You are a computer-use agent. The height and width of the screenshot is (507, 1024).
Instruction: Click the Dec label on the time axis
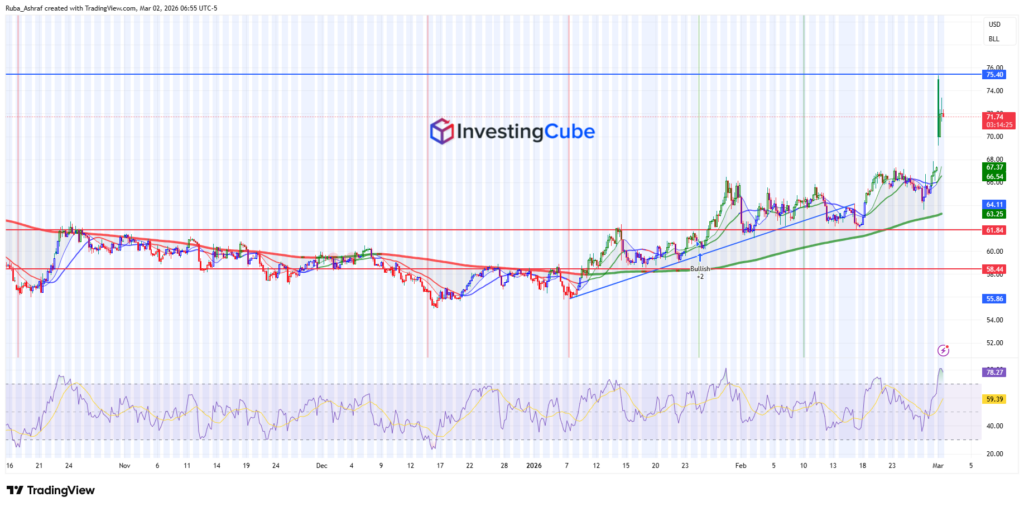pos(320,466)
